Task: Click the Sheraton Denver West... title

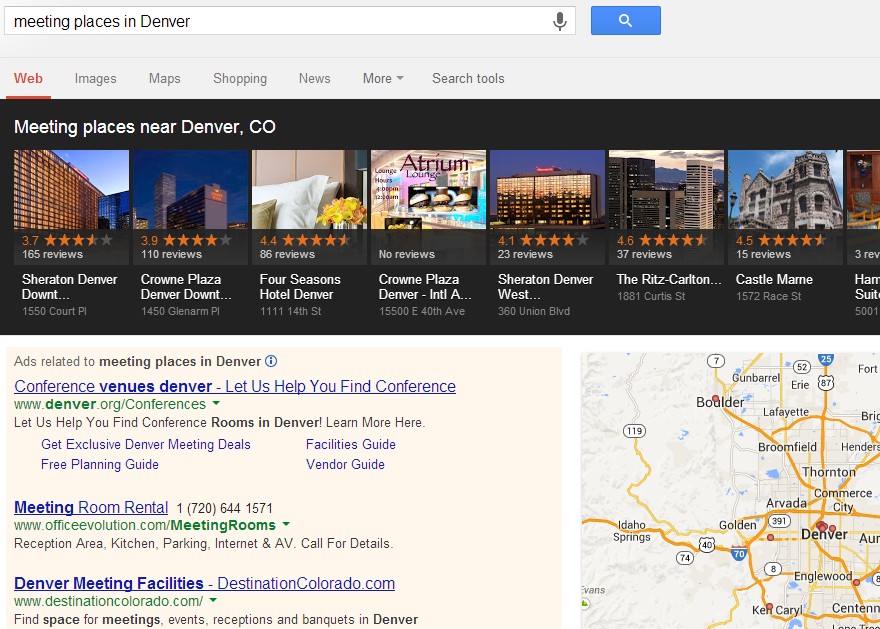Action: tap(545, 287)
